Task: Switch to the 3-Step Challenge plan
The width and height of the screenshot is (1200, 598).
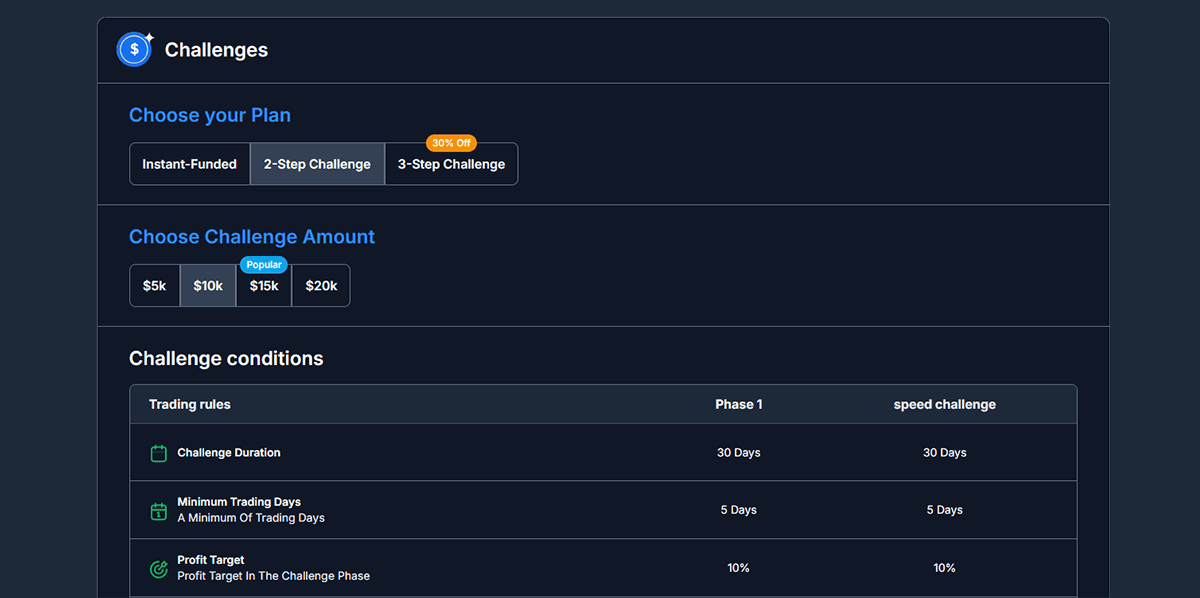Action: (451, 165)
